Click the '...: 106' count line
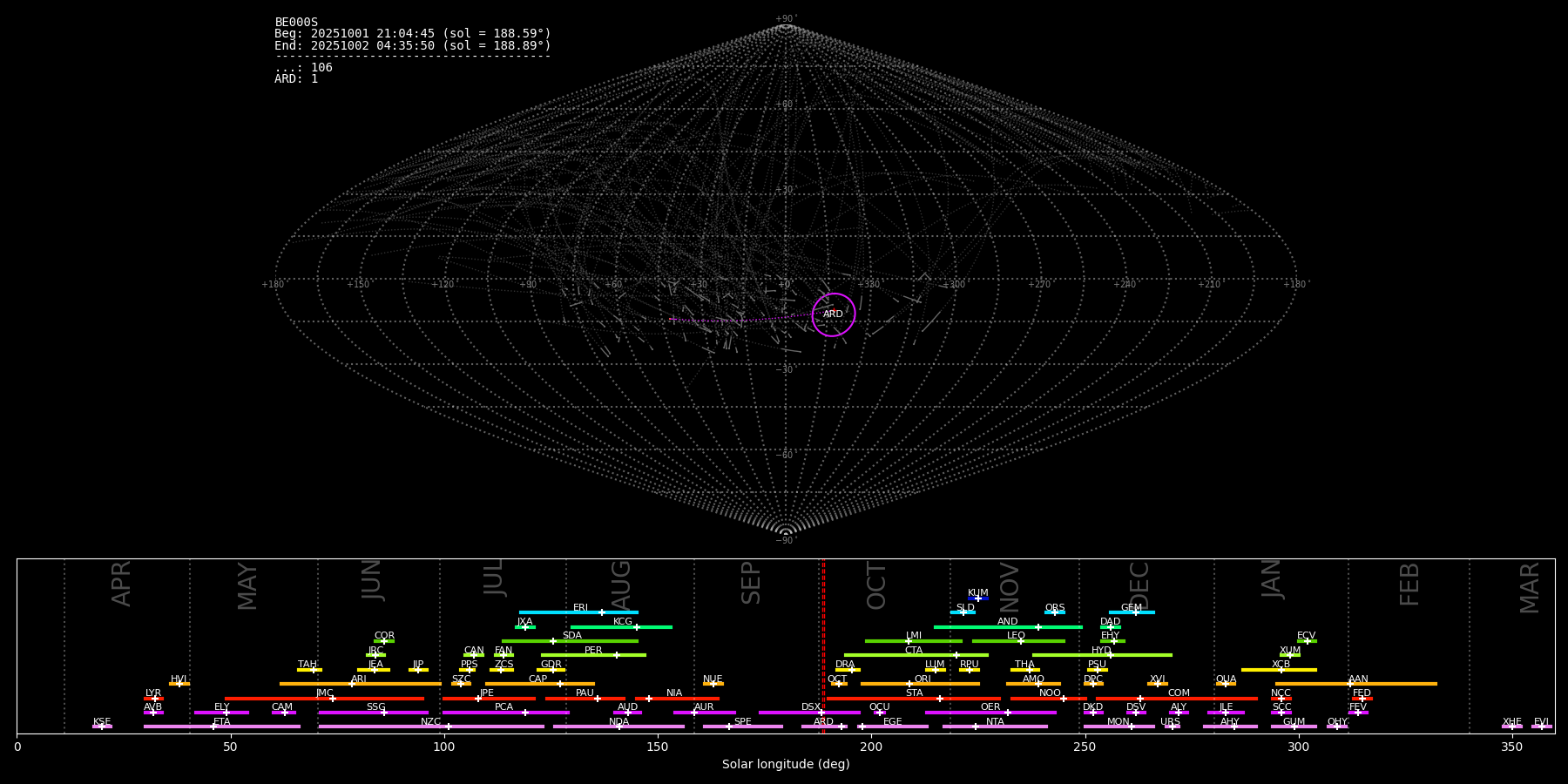This screenshot has height=784, width=1568. click(x=303, y=68)
